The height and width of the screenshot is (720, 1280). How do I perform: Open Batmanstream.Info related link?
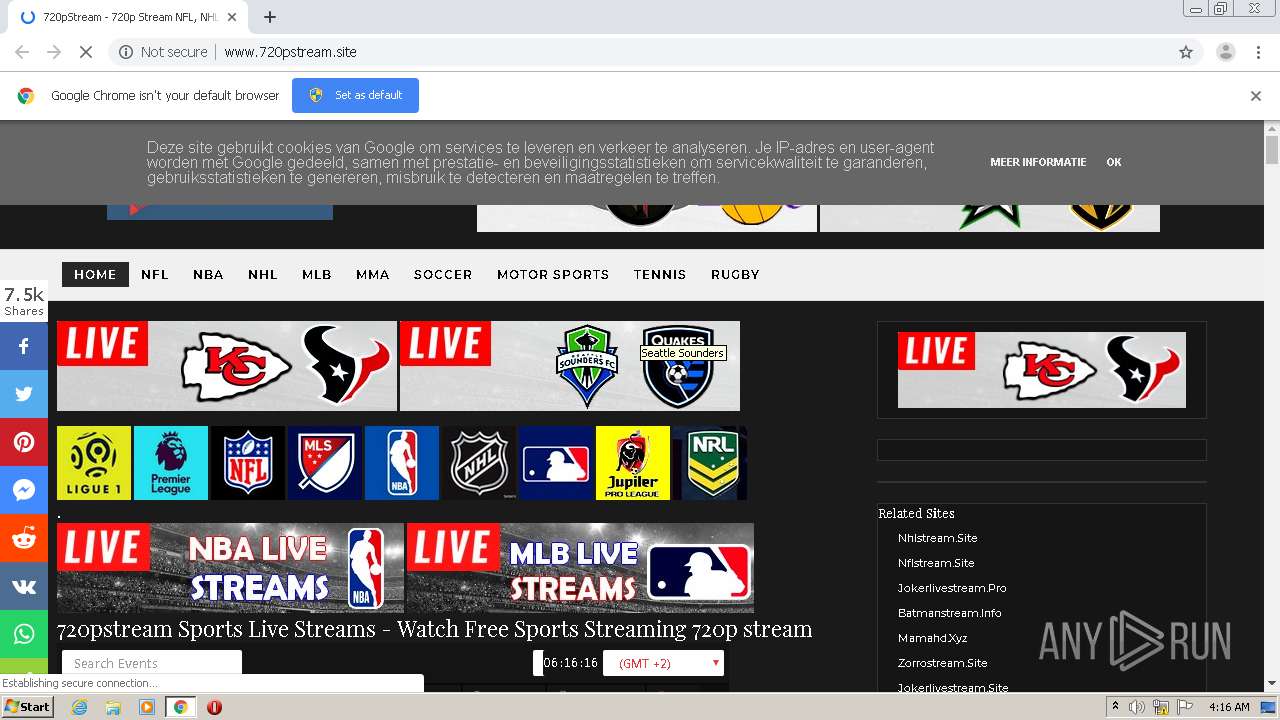(949, 613)
